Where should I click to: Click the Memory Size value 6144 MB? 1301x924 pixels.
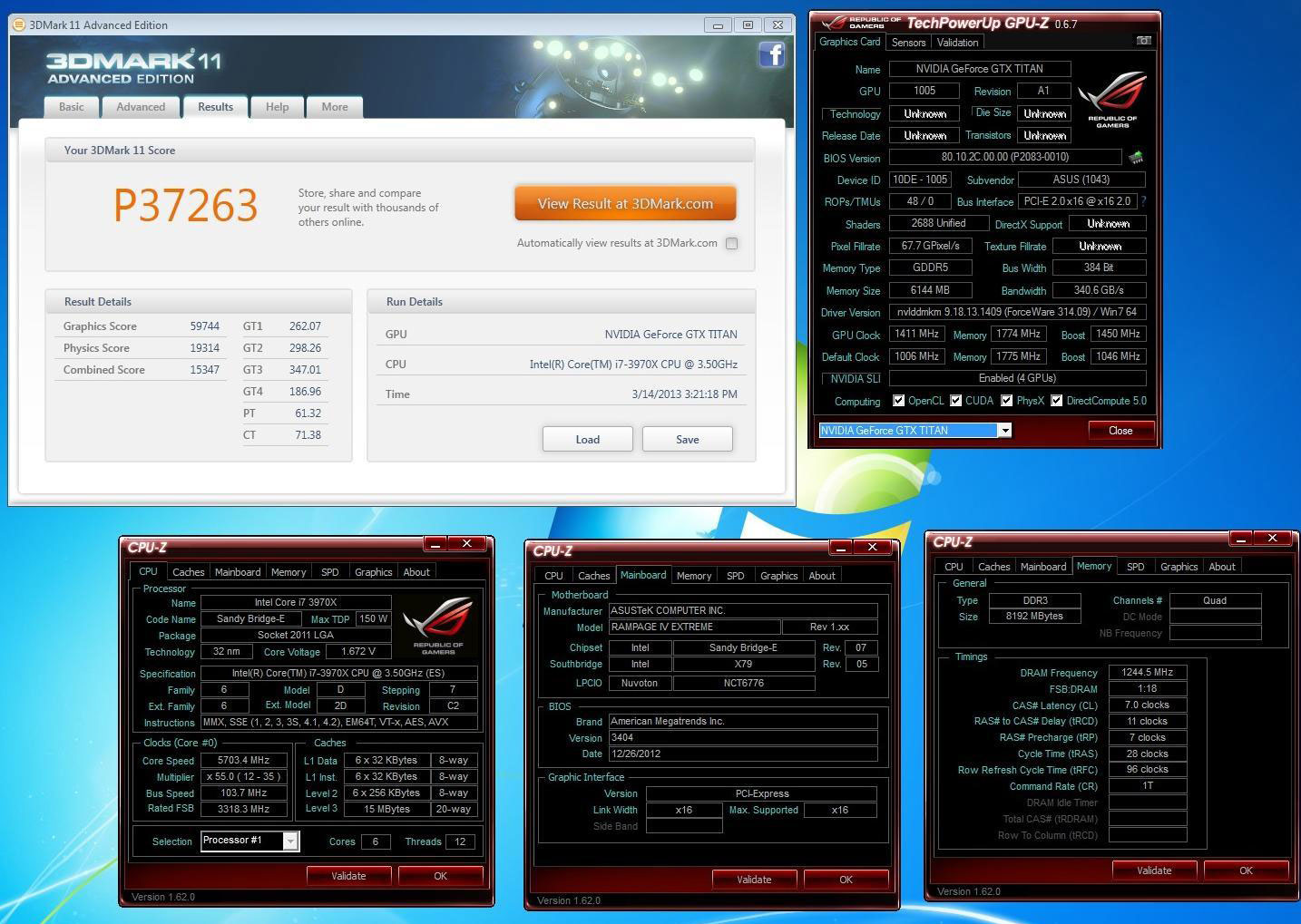[931, 290]
